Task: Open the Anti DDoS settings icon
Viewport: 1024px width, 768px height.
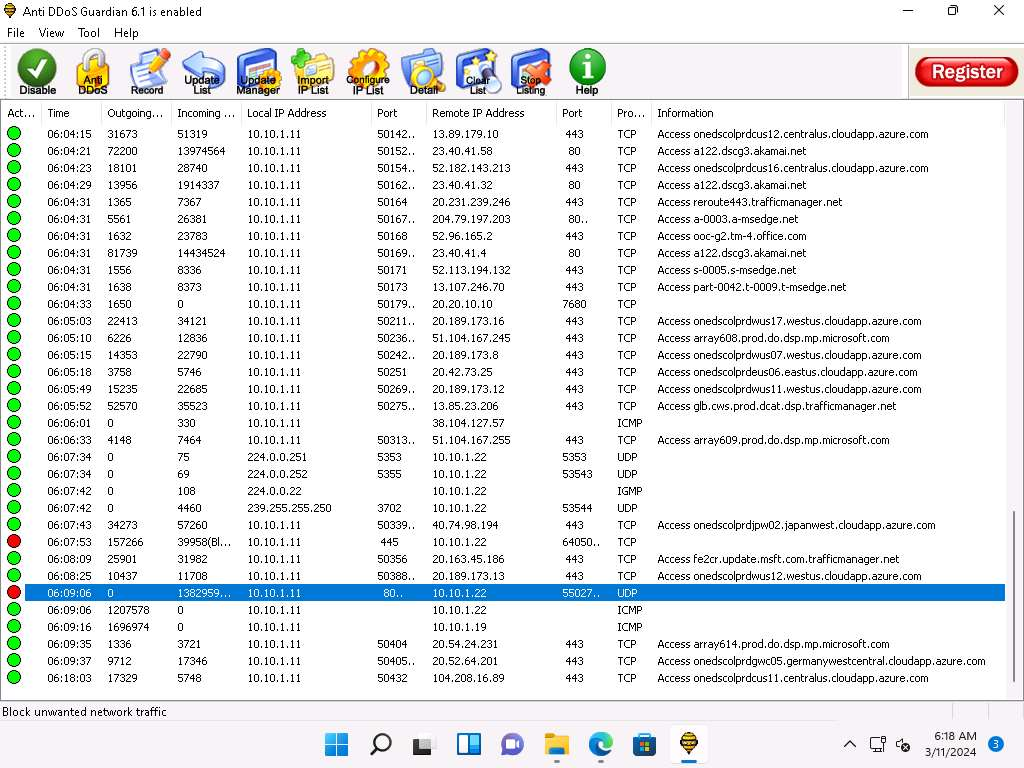Action: tap(93, 72)
